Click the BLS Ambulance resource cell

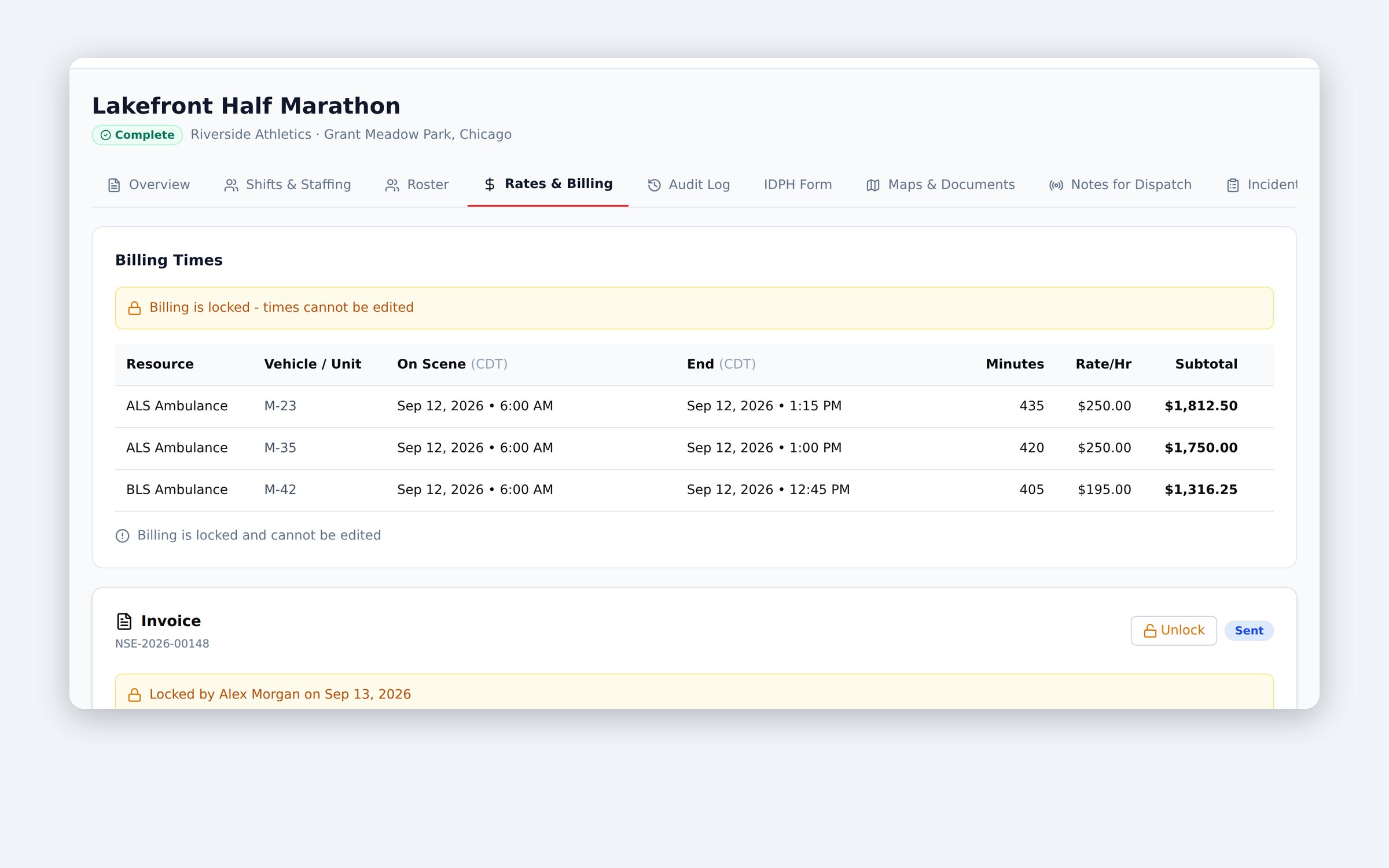pos(177,490)
